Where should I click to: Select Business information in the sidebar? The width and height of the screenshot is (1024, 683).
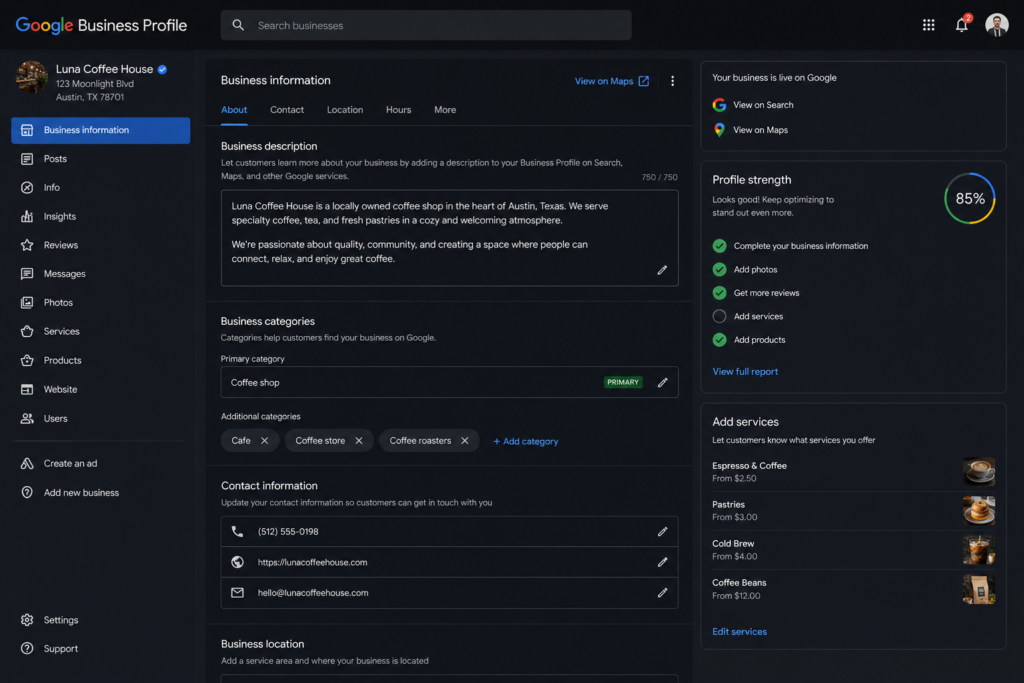coord(101,130)
